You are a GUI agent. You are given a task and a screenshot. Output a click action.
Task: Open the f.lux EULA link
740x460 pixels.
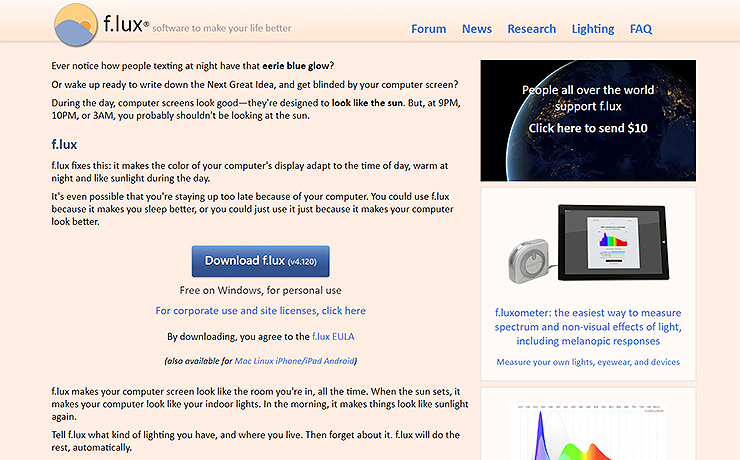click(x=333, y=336)
